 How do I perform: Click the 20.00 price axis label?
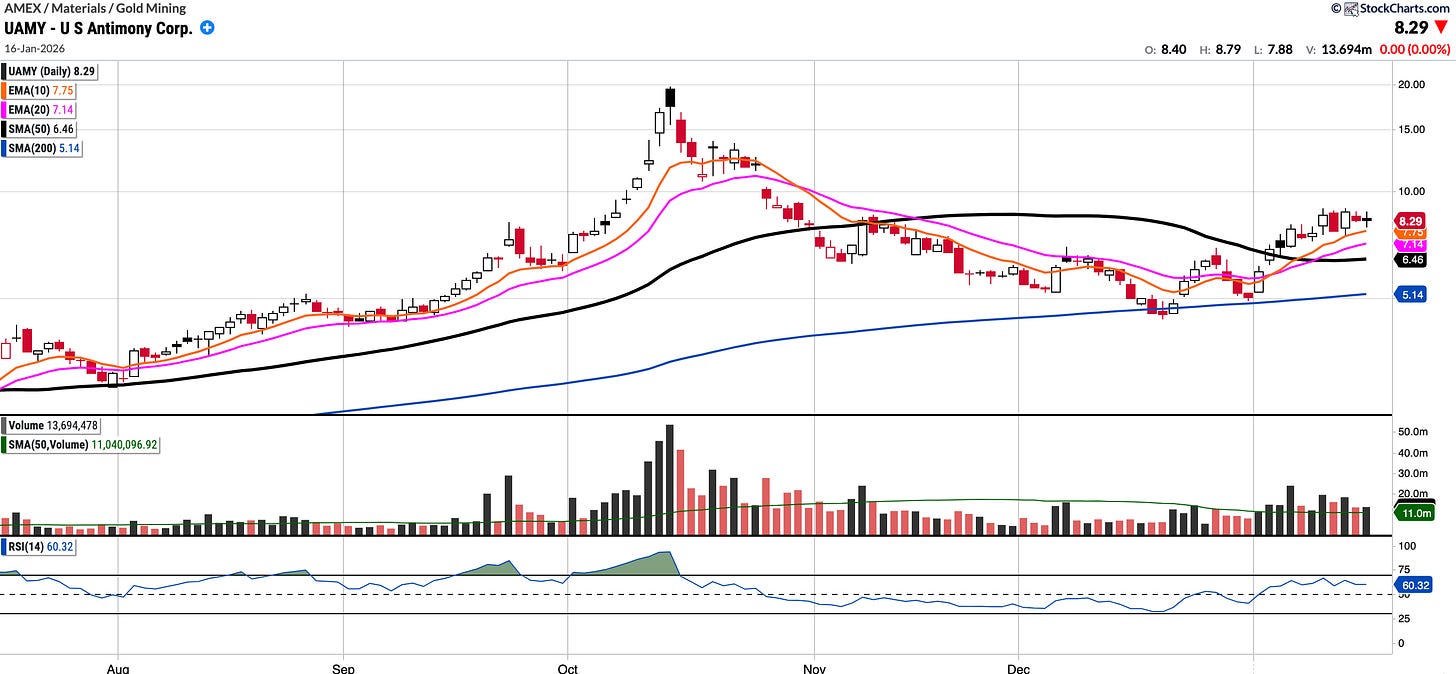[x=1411, y=85]
